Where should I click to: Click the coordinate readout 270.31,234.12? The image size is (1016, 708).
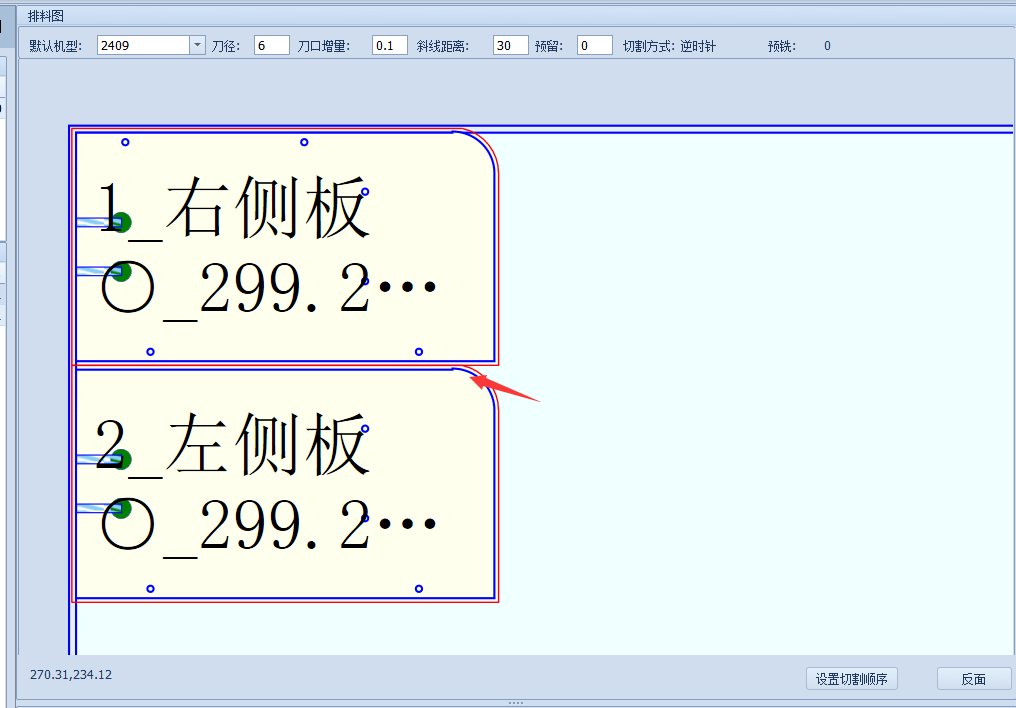click(69, 675)
